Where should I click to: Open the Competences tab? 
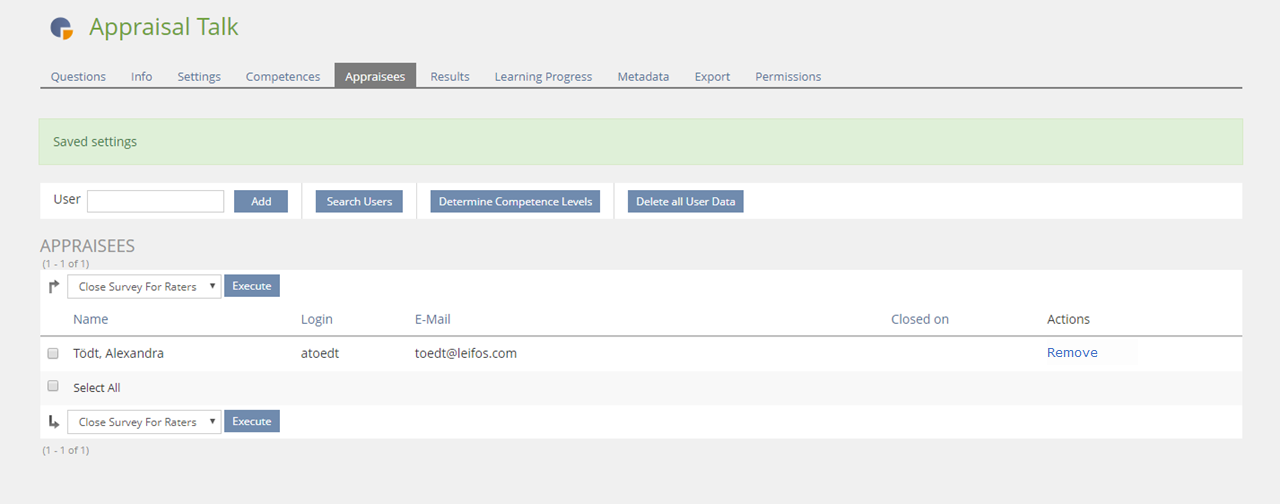tap(283, 76)
